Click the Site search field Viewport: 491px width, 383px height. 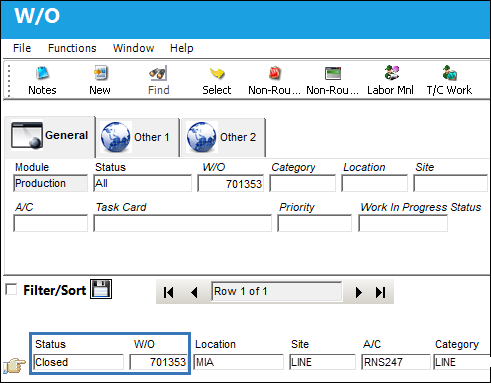(x=450, y=184)
